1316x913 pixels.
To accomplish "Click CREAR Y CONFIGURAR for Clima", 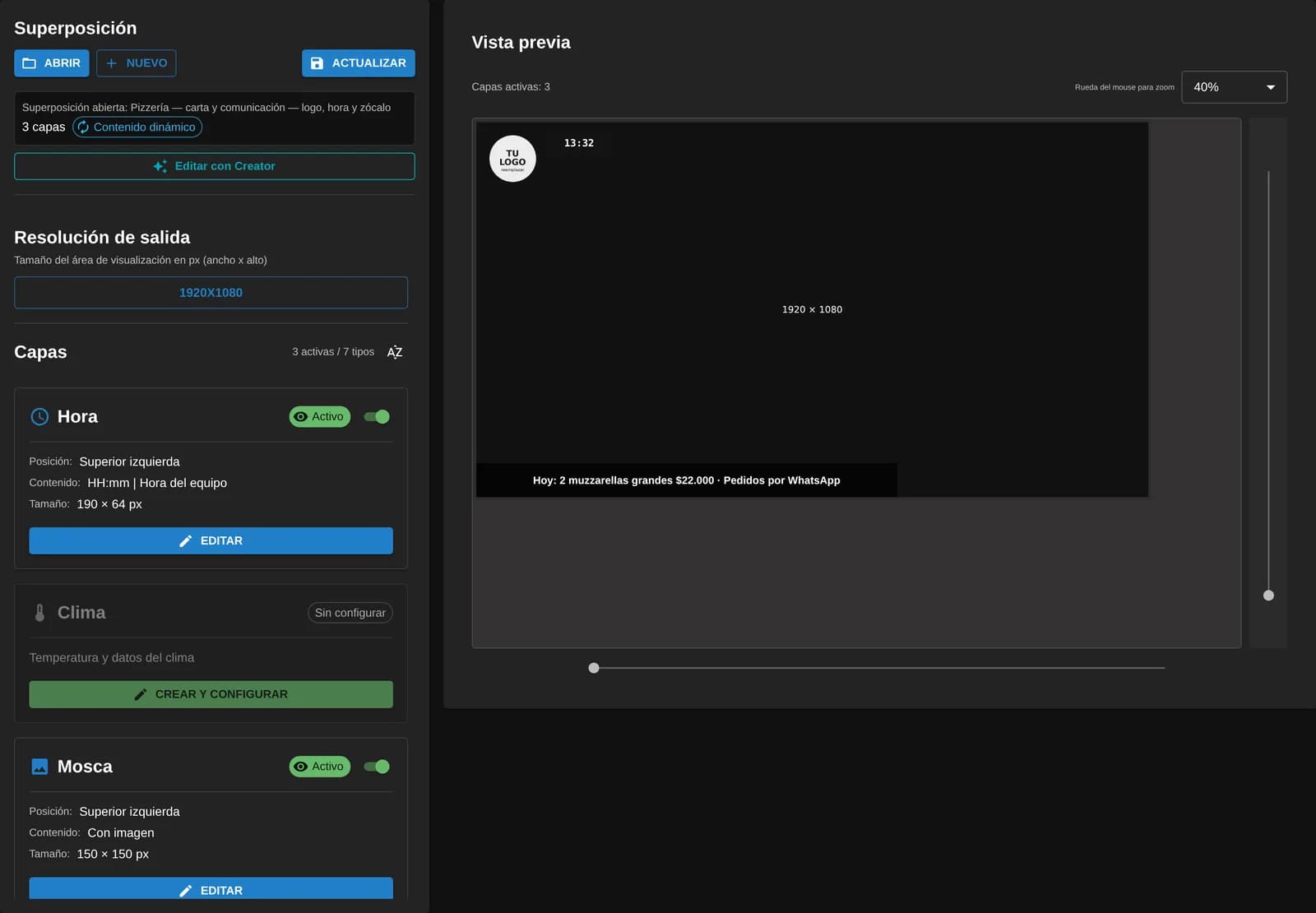I will click(x=211, y=694).
